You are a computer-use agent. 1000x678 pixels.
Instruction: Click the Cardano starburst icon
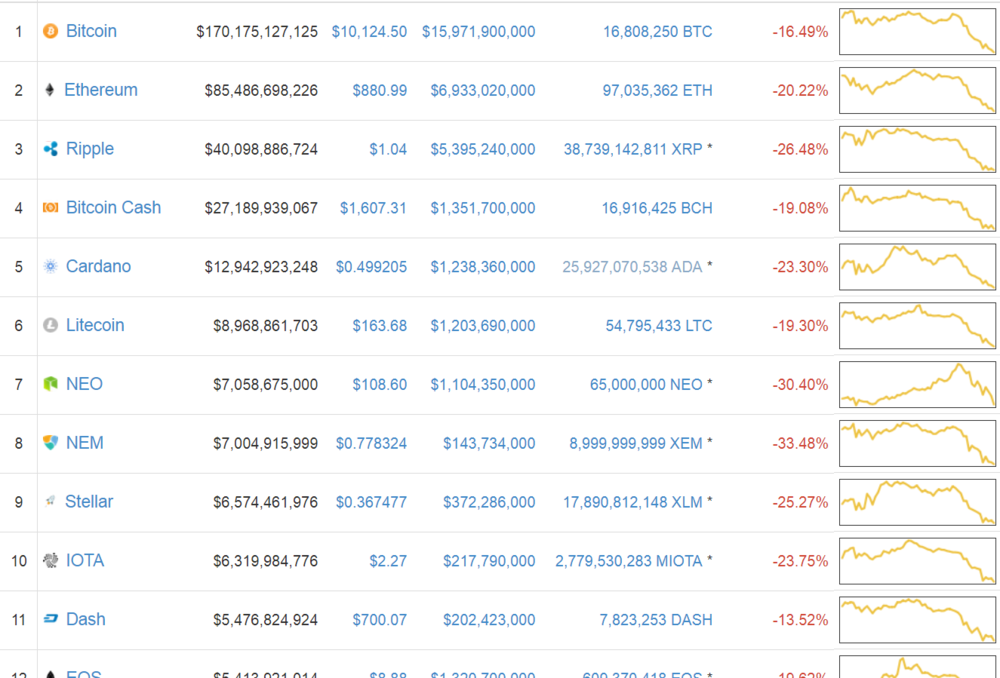click(51, 267)
